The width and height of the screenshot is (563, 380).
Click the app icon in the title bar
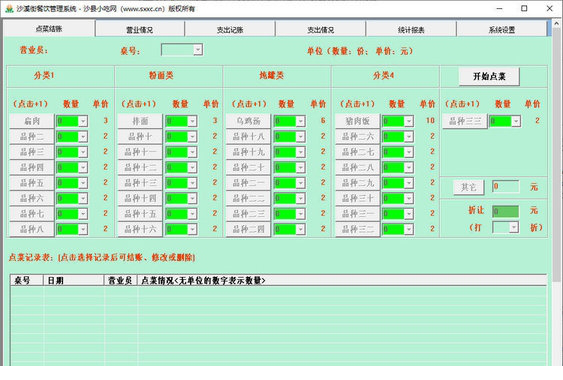9,8
